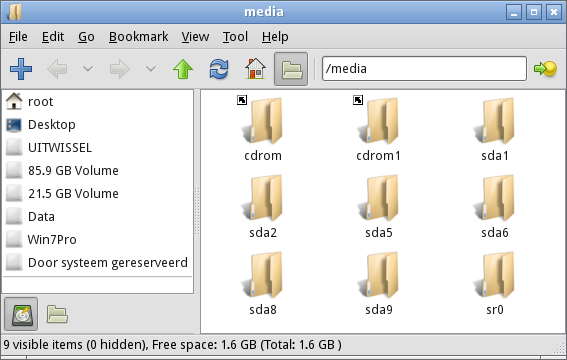Click the file manager title bar icon

[14, 12]
